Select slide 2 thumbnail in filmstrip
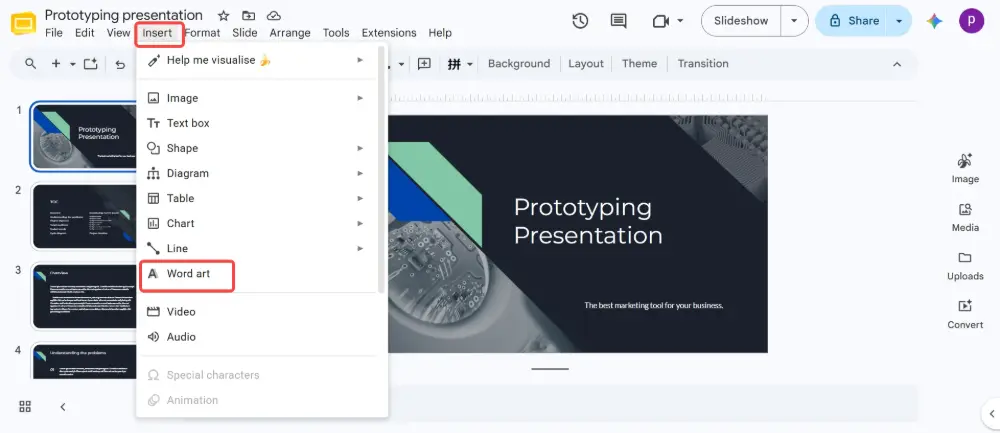 click(84, 217)
